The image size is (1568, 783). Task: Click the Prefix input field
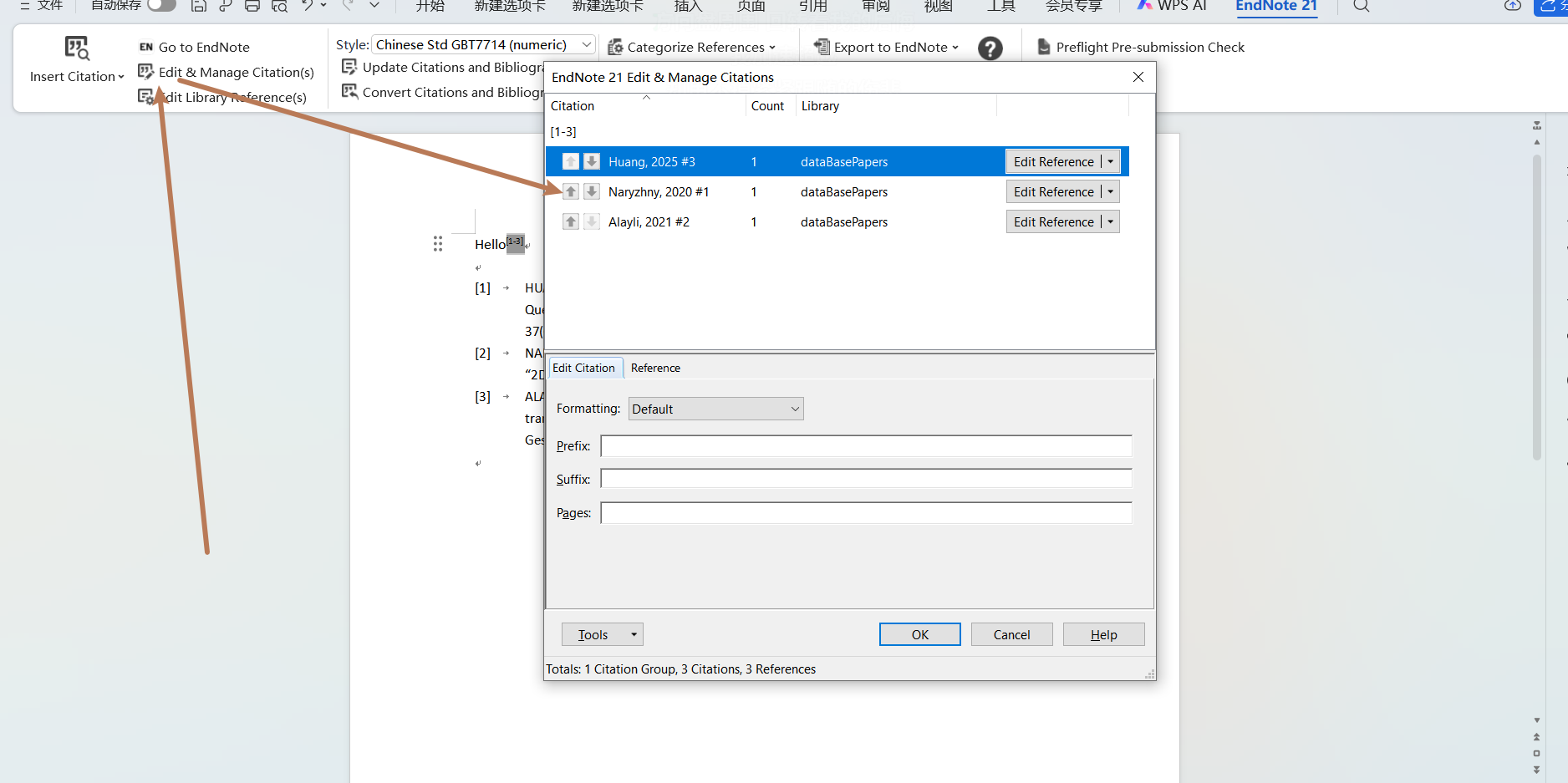(x=866, y=446)
